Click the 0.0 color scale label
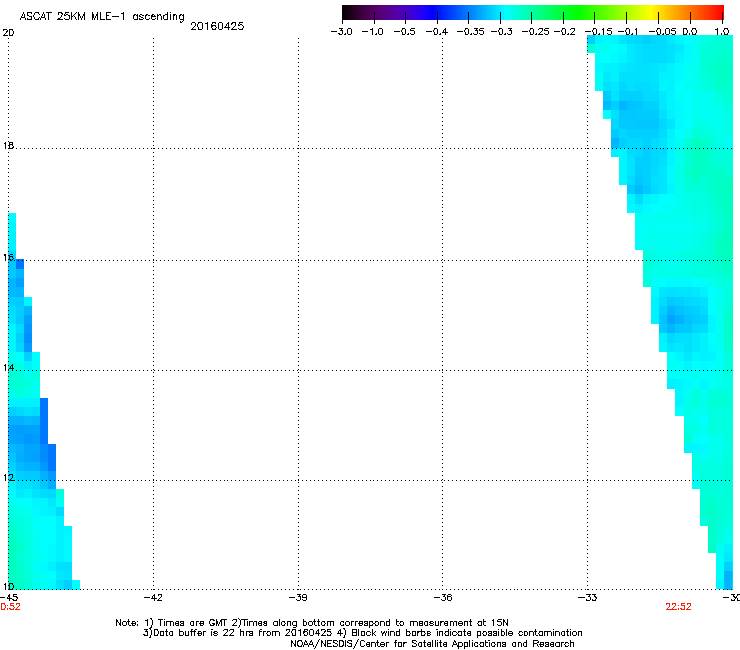740x650 pixels. point(690,32)
